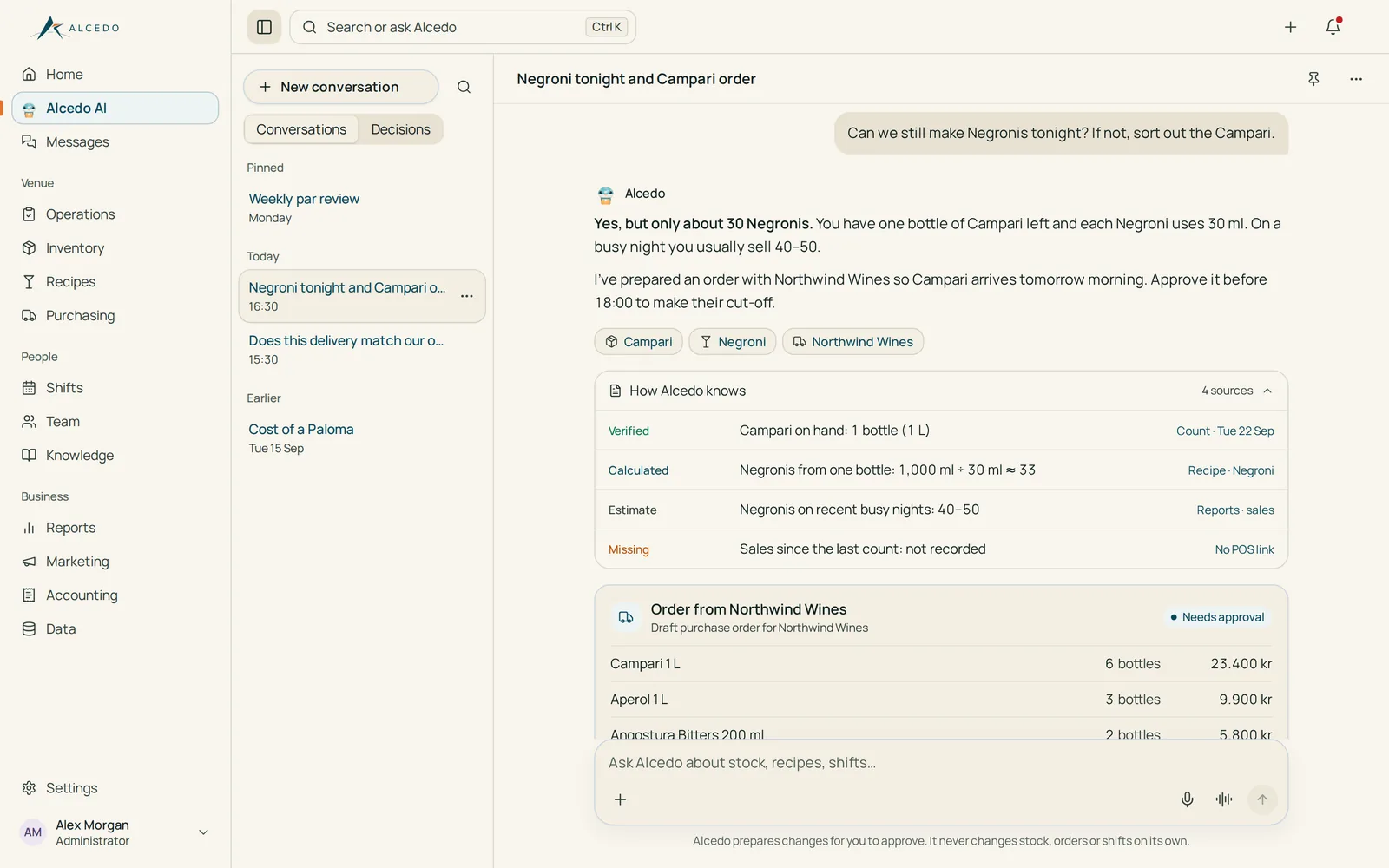This screenshot has width=1389, height=868.
Task: Open Shifts page
Action: 115,388
